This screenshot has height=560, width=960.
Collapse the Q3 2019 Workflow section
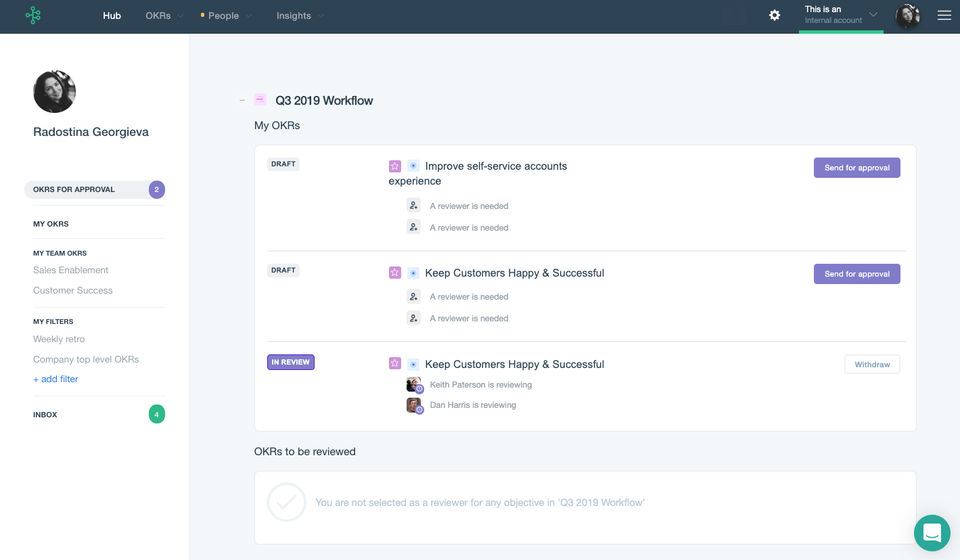tap(241, 101)
